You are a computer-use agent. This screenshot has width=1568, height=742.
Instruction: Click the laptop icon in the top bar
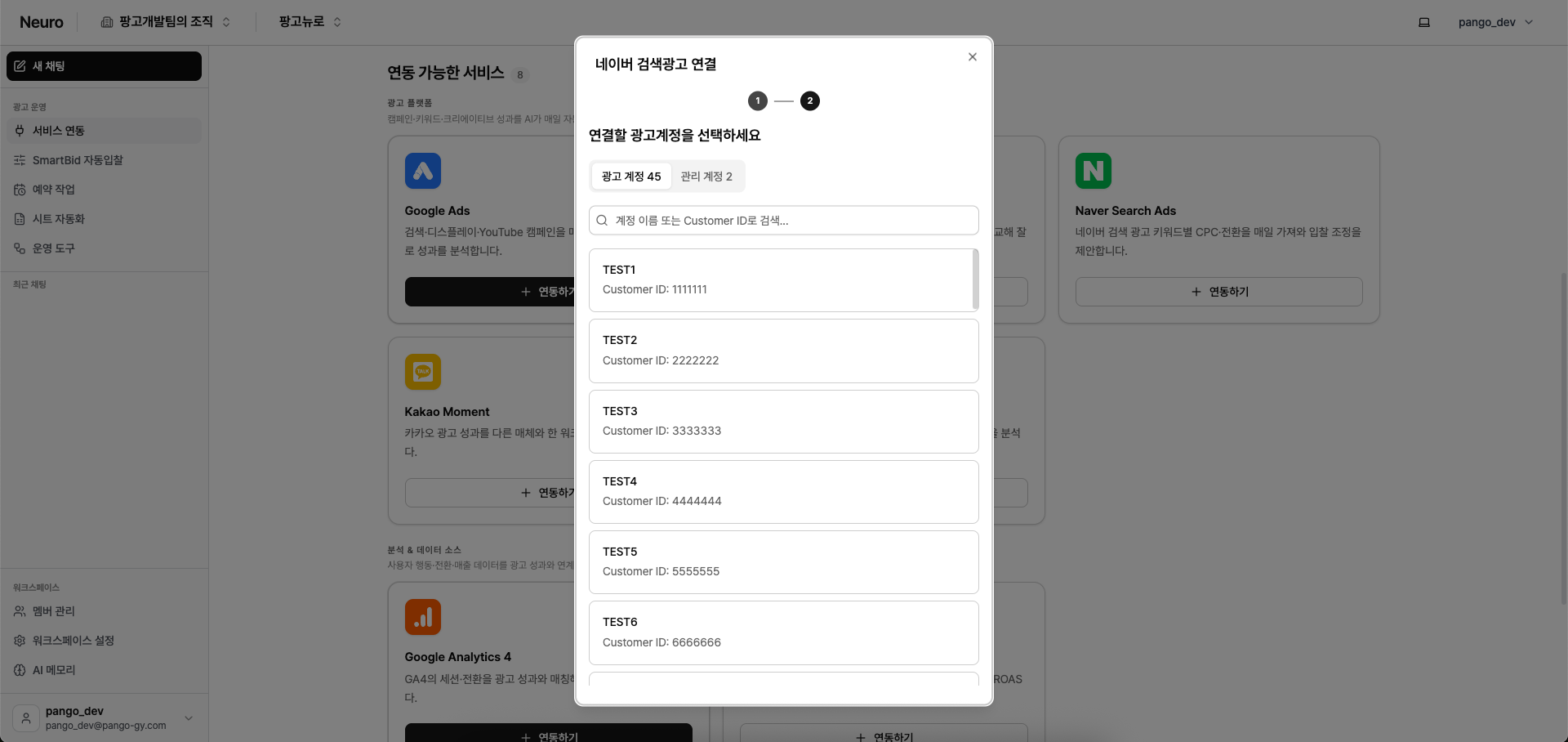1424,23
